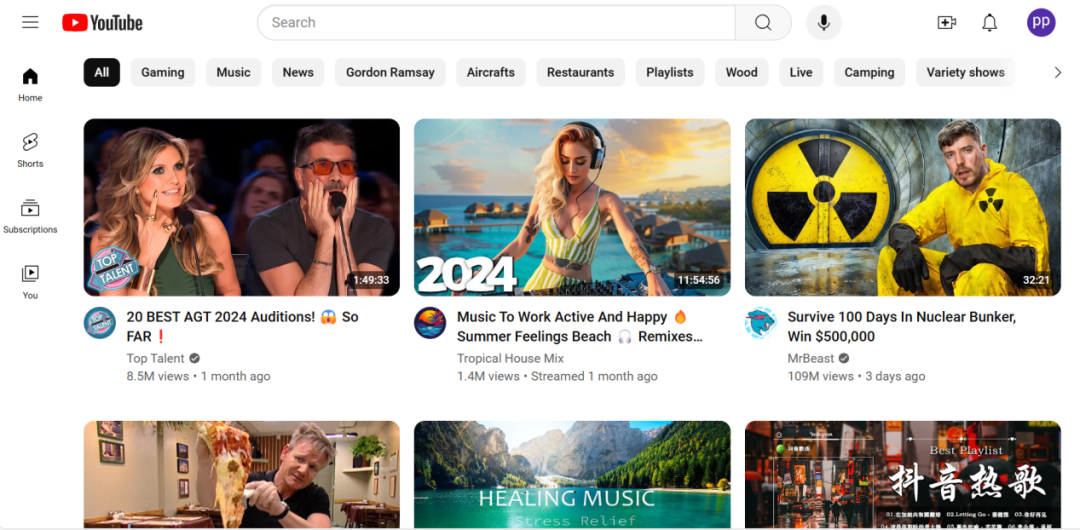Click '8.5M views • 1 month ago' text
This screenshot has height=530, width=1080.
[198, 376]
